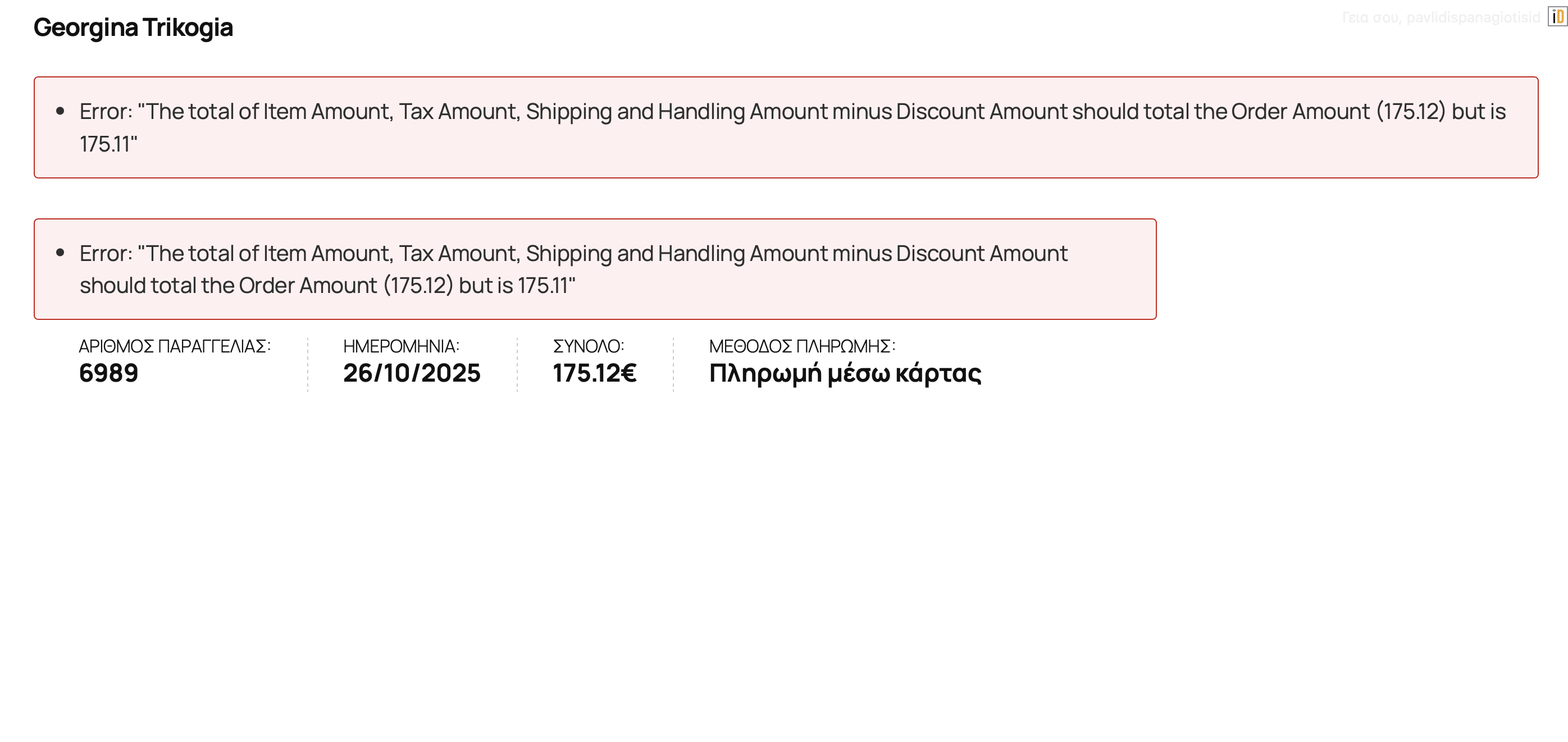This screenshot has height=742, width=1568.
Task: Click the total amount 175.12€
Action: click(x=594, y=373)
